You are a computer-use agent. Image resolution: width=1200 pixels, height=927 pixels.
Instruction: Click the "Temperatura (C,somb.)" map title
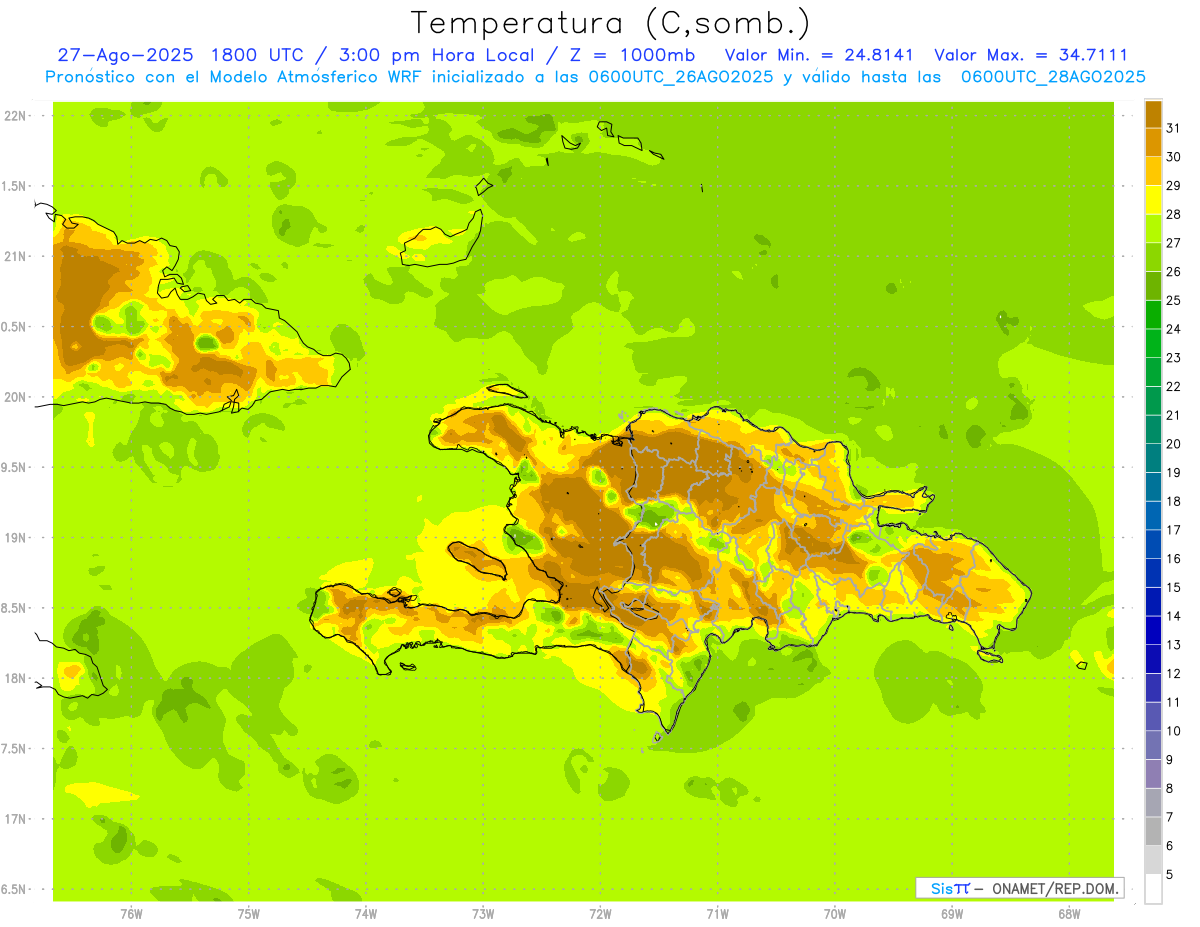coord(610,23)
